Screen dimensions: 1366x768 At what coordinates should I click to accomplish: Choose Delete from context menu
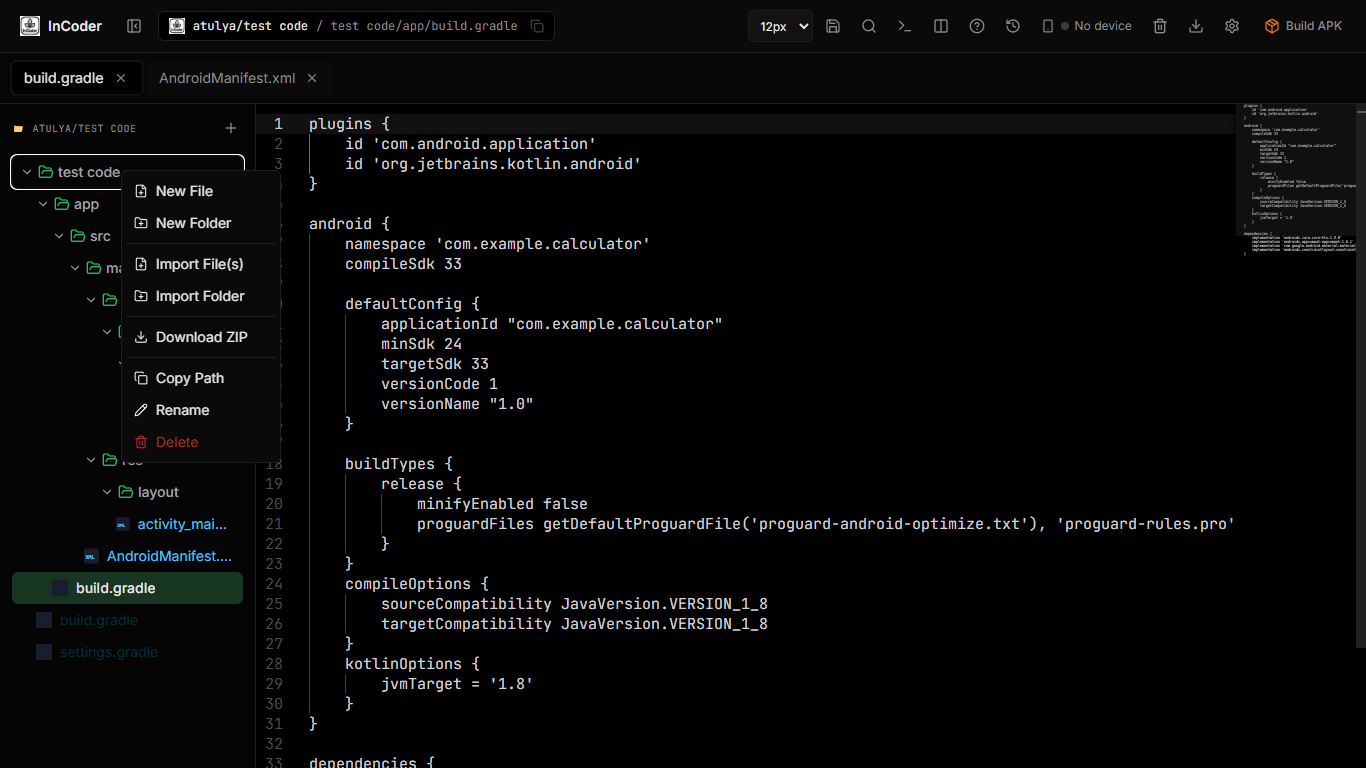coord(200,442)
